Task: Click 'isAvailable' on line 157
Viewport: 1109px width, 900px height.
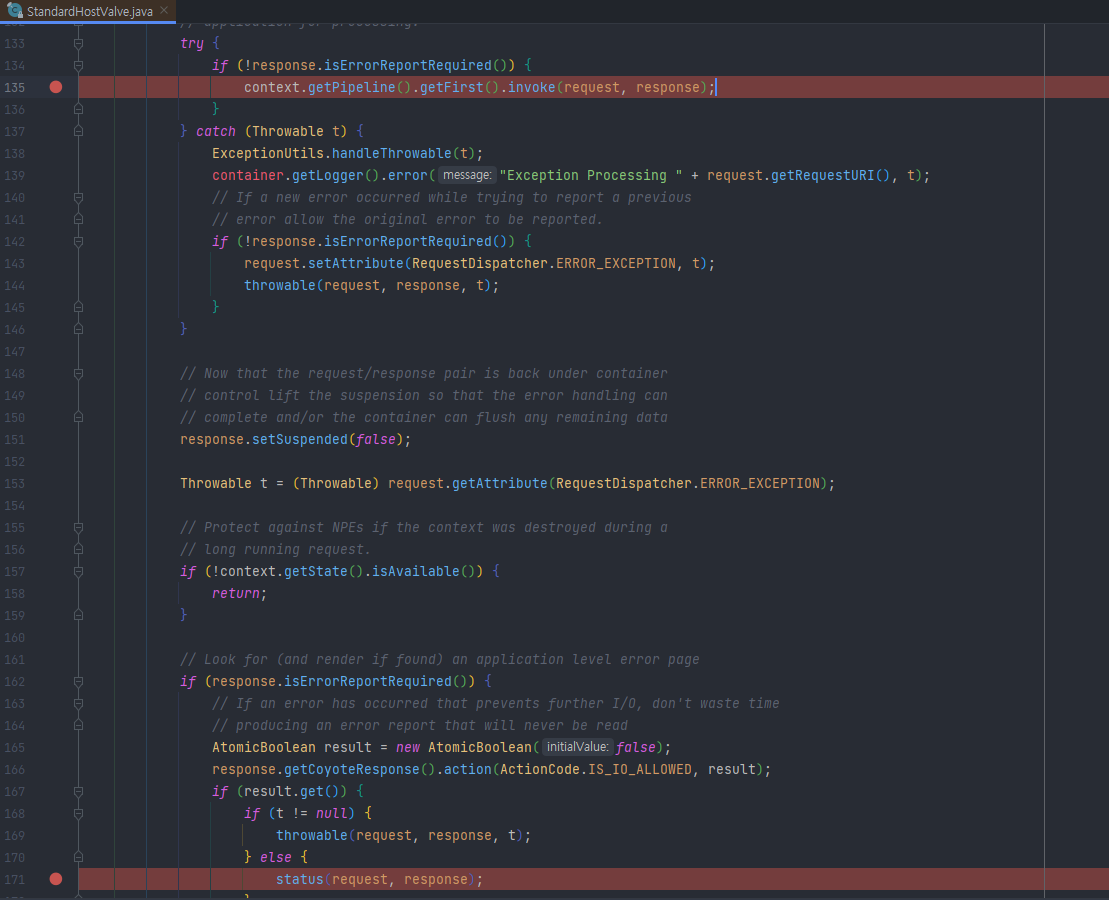Action: (416, 571)
